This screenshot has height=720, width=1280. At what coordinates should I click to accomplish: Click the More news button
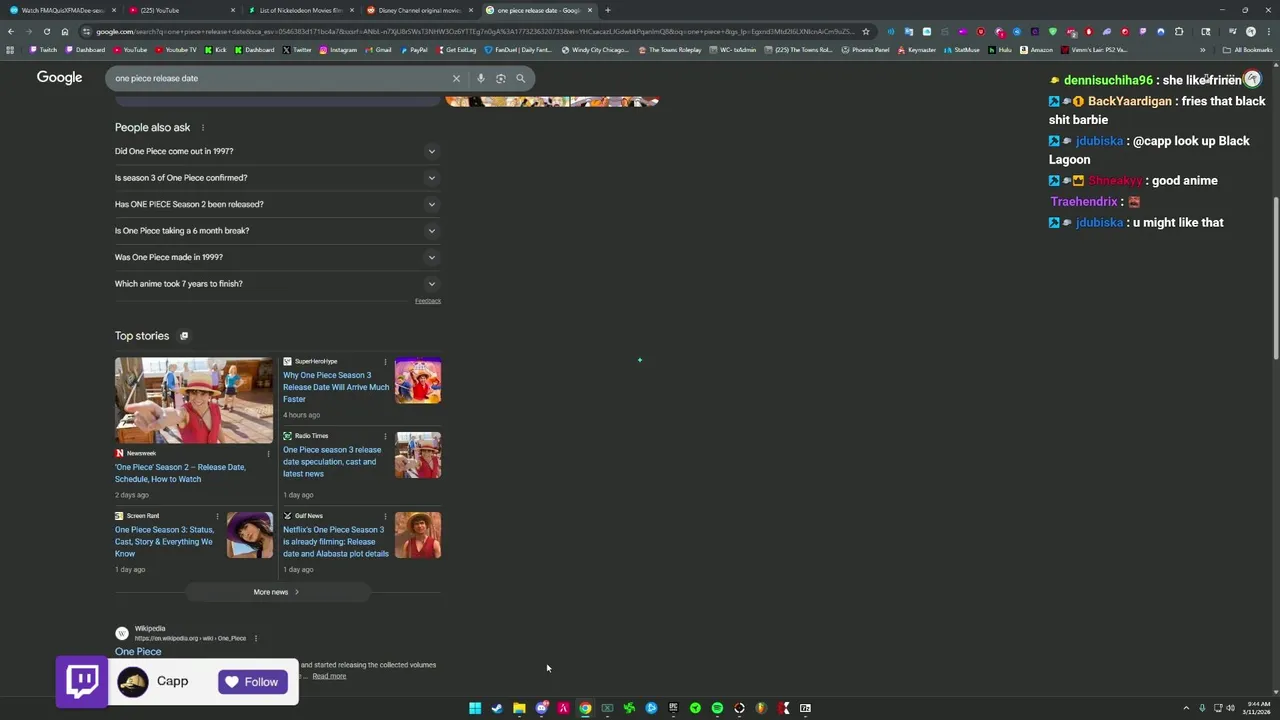(277, 592)
